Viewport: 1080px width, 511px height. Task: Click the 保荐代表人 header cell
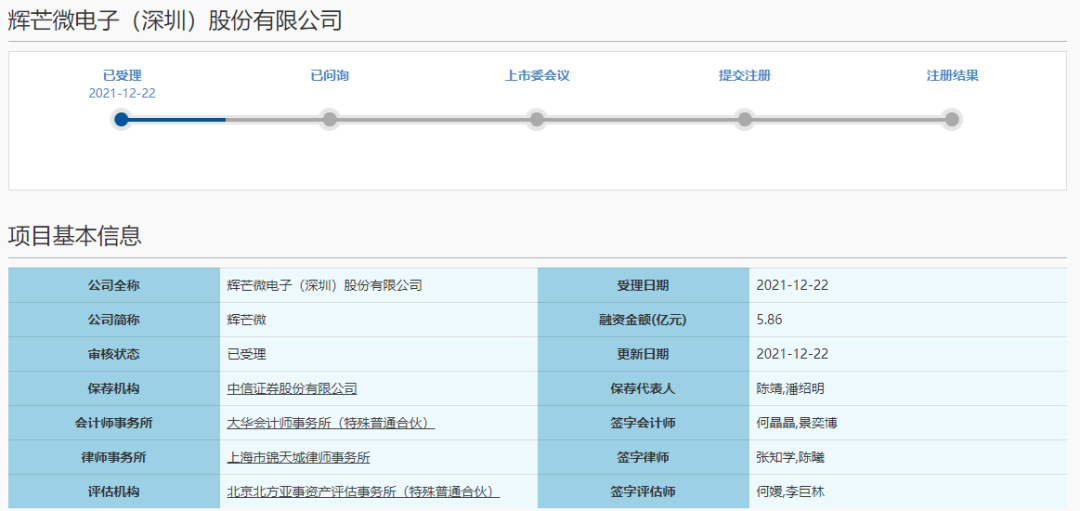[643, 389]
